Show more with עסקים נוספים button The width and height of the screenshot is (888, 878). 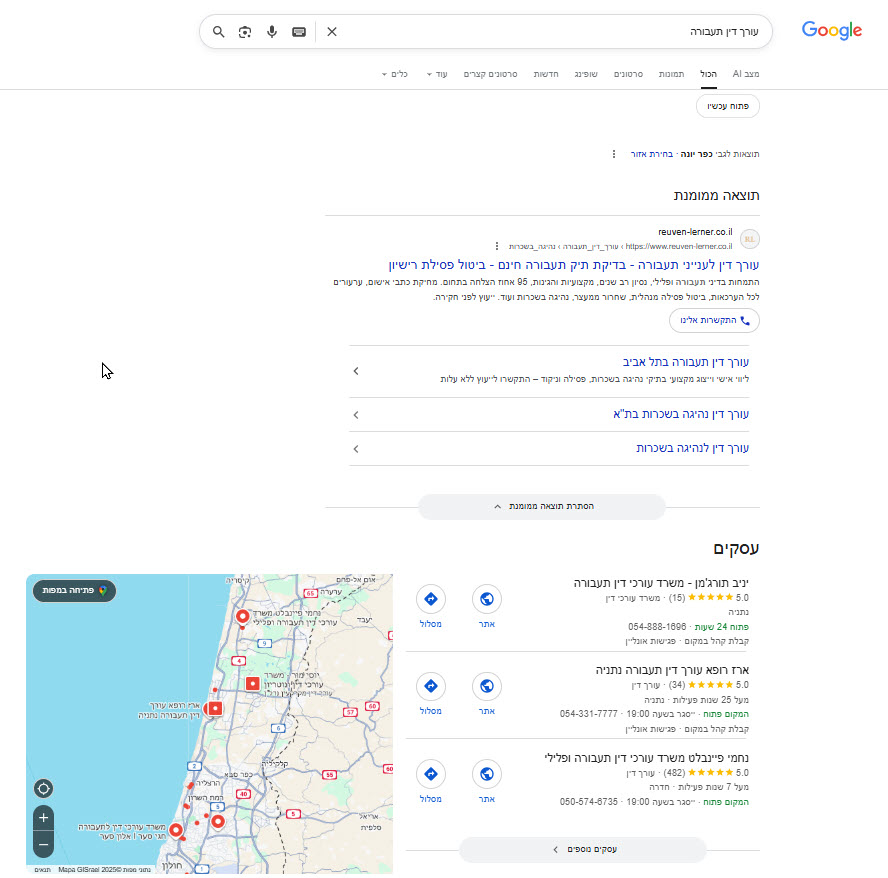click(x=583, y=849)
